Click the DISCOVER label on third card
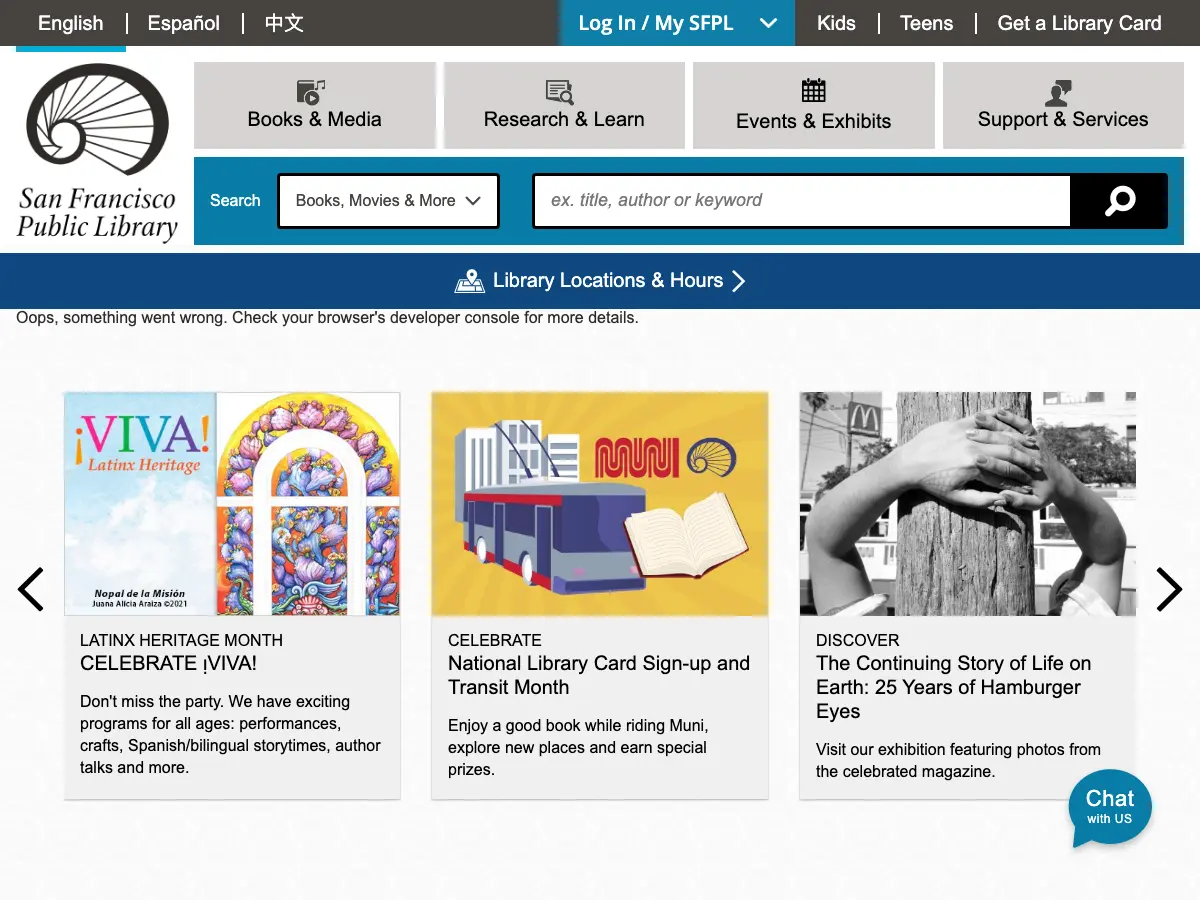Image resolution: width=1200 pixels, height=900 pixels. (x=858, y=640)
